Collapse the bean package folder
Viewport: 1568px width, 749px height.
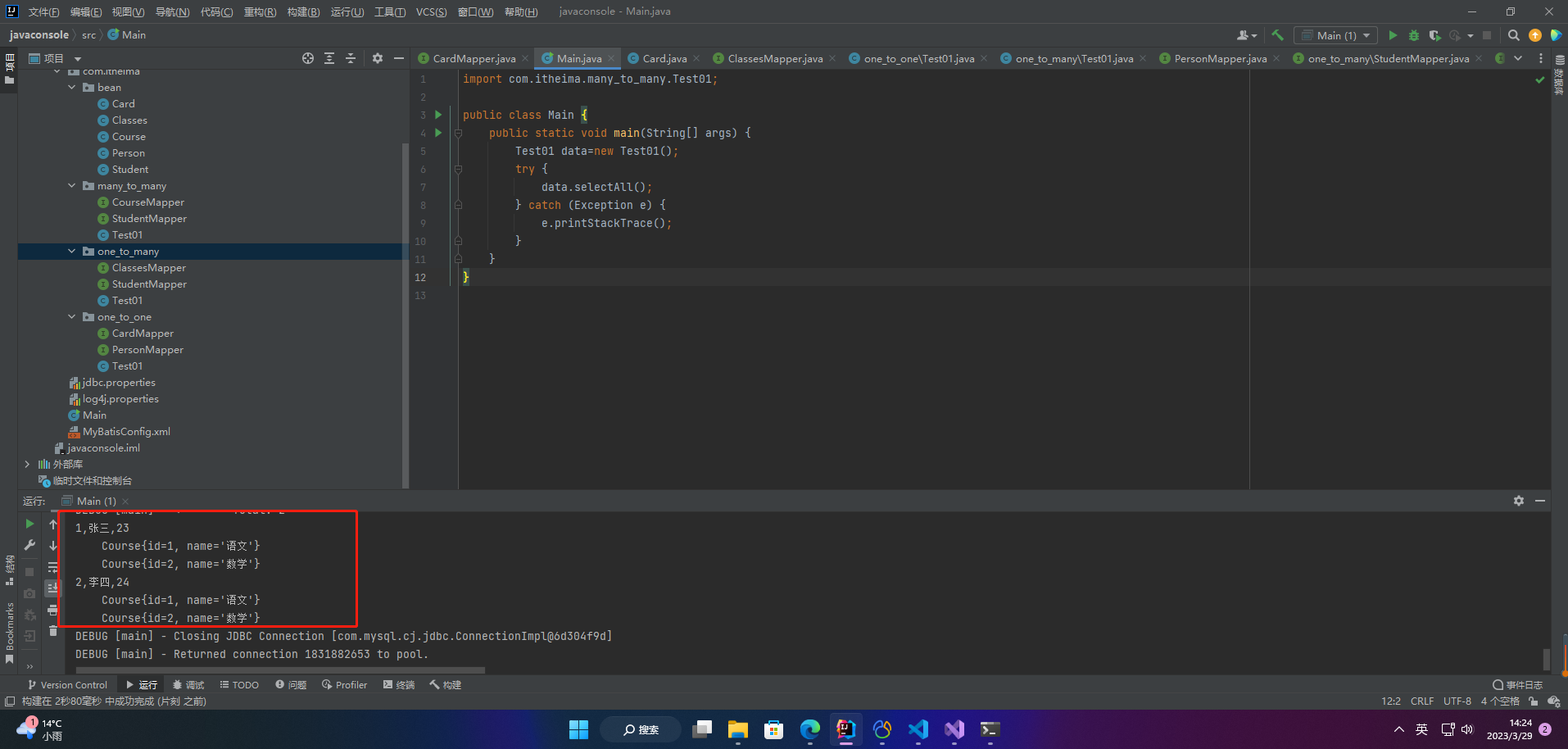pos(72,88)
